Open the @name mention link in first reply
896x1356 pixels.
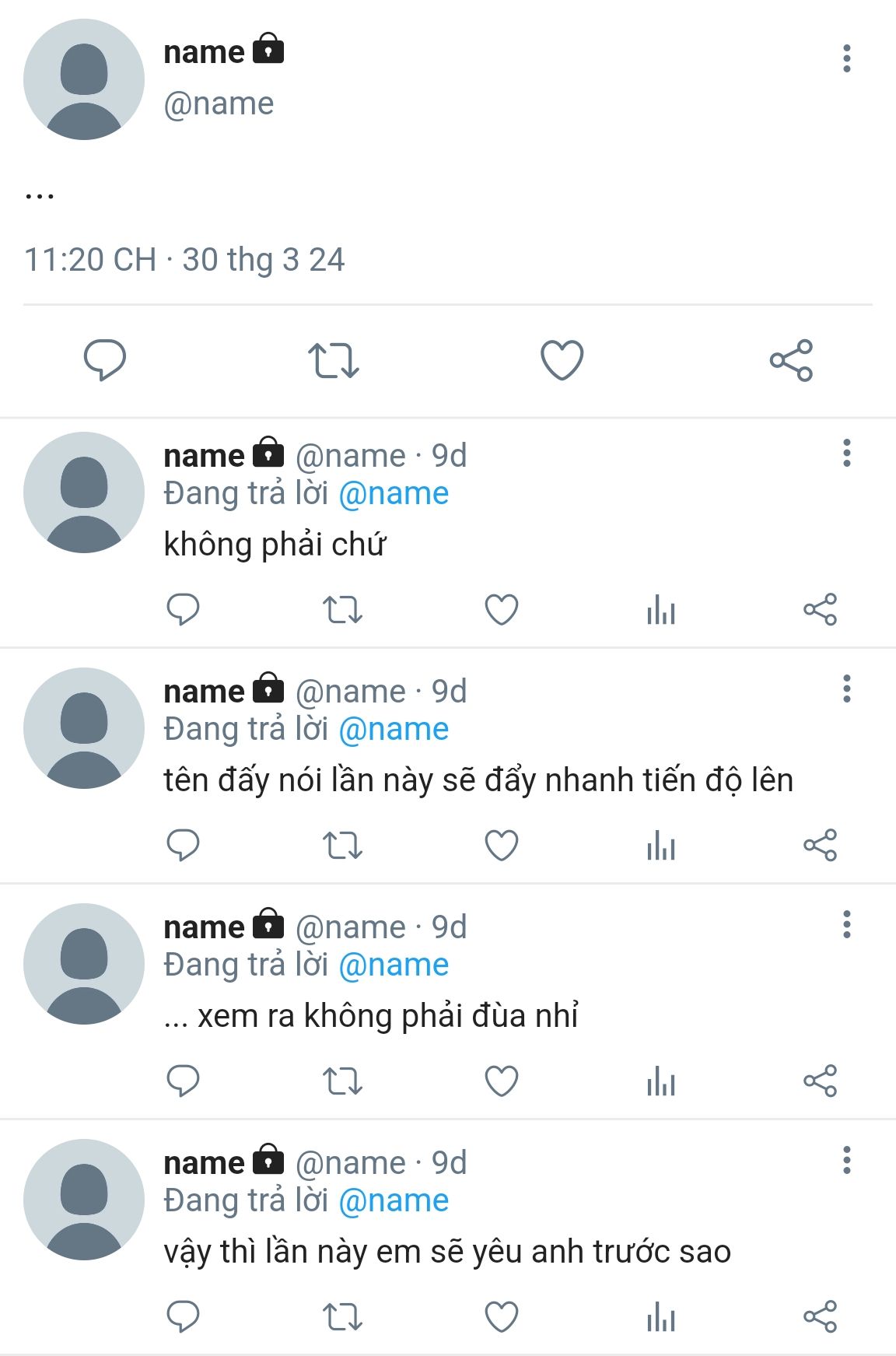394,494
